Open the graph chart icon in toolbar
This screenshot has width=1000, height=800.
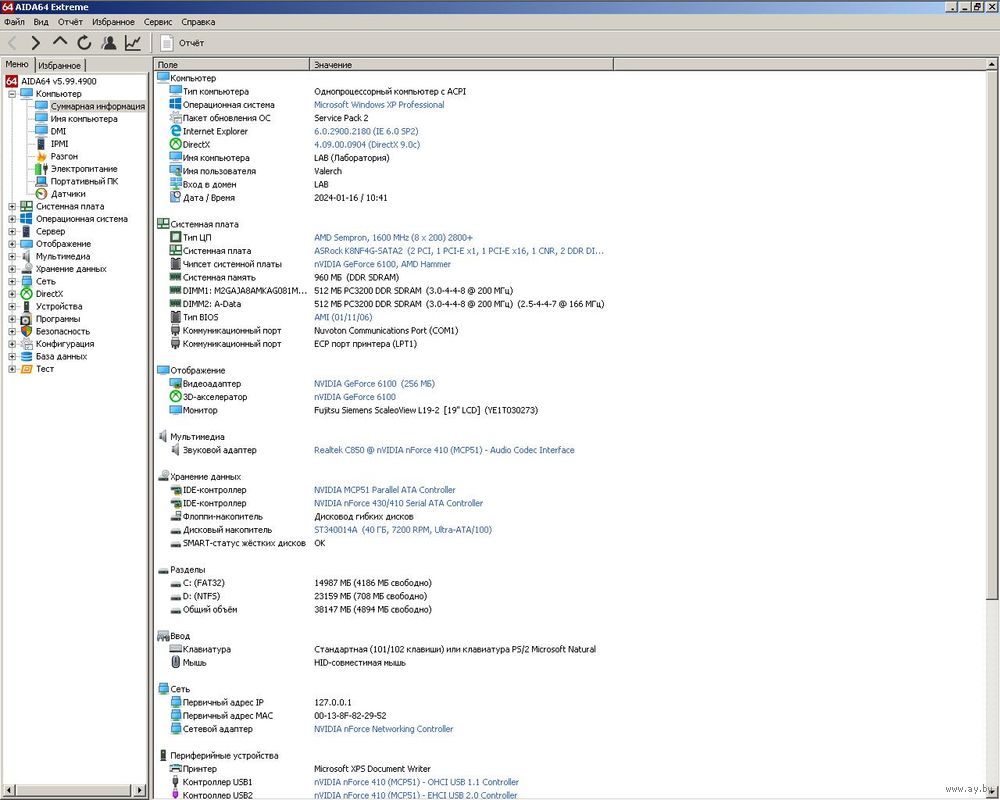pos(133,43)
